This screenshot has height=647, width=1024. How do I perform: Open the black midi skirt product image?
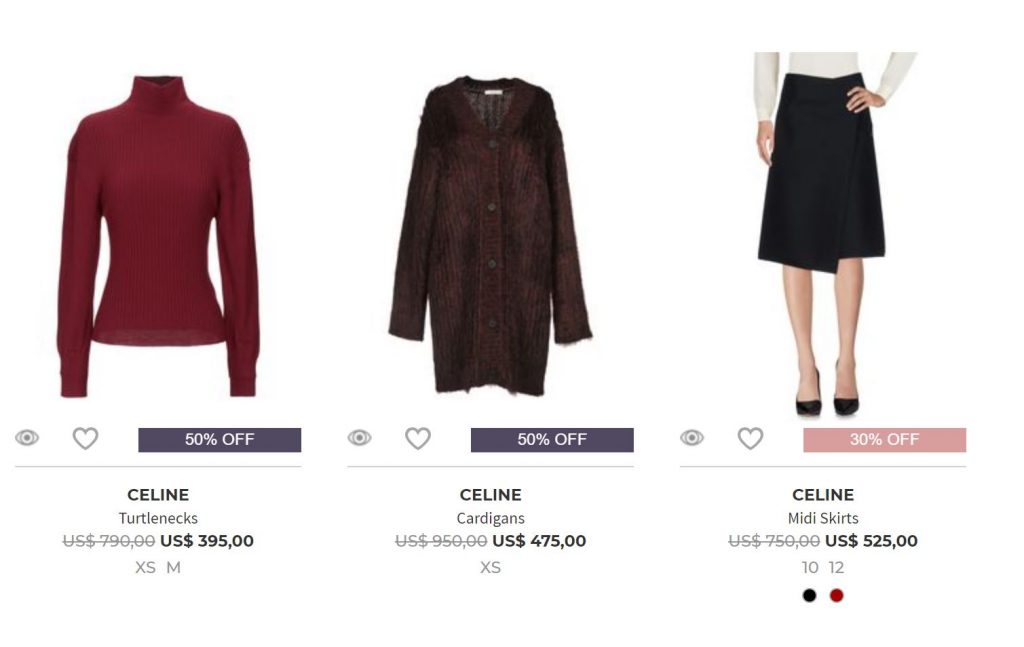coord(823,234)
